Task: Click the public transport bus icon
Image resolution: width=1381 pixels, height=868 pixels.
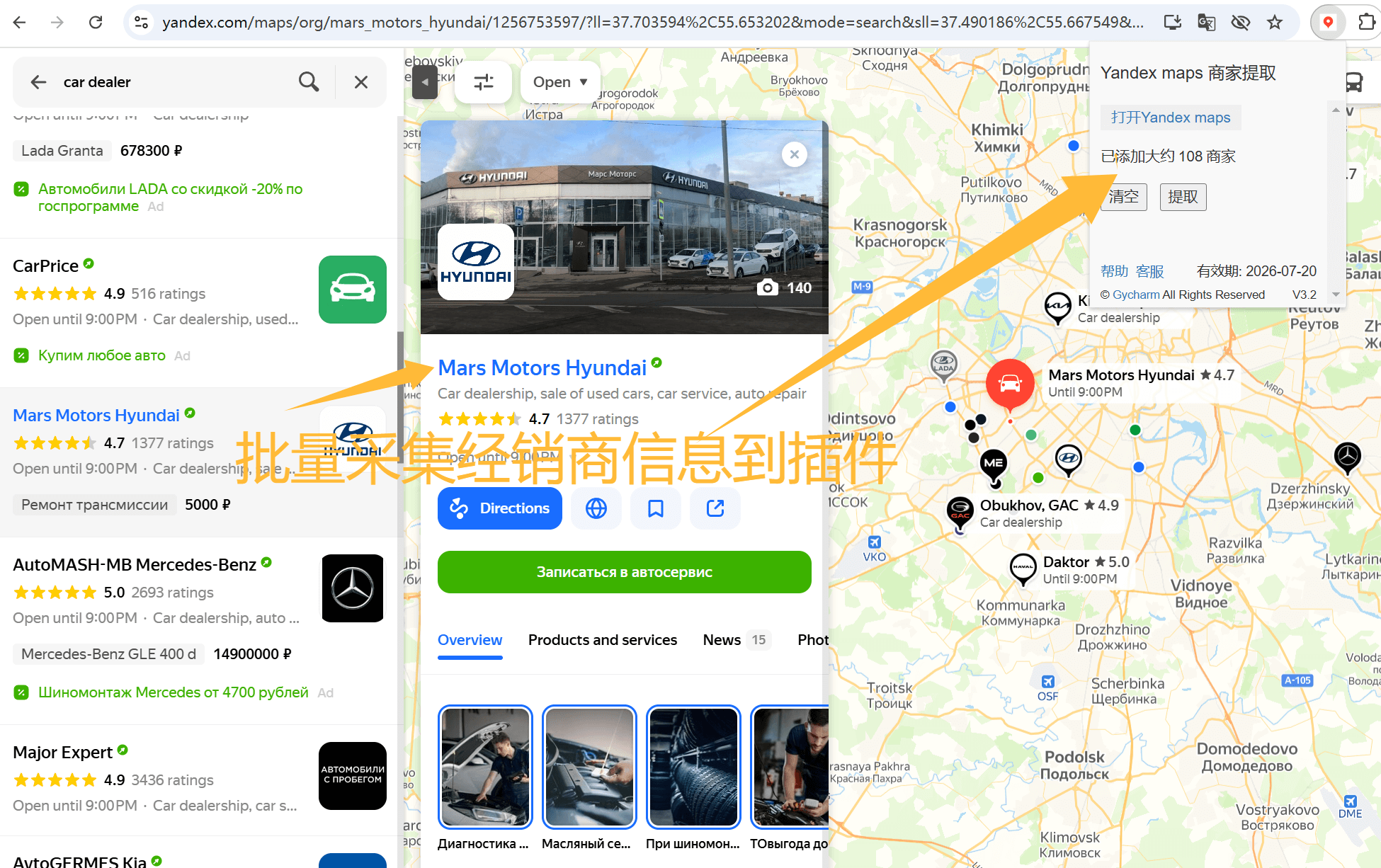Action: pyautogui.click(x=1354, y=83)
